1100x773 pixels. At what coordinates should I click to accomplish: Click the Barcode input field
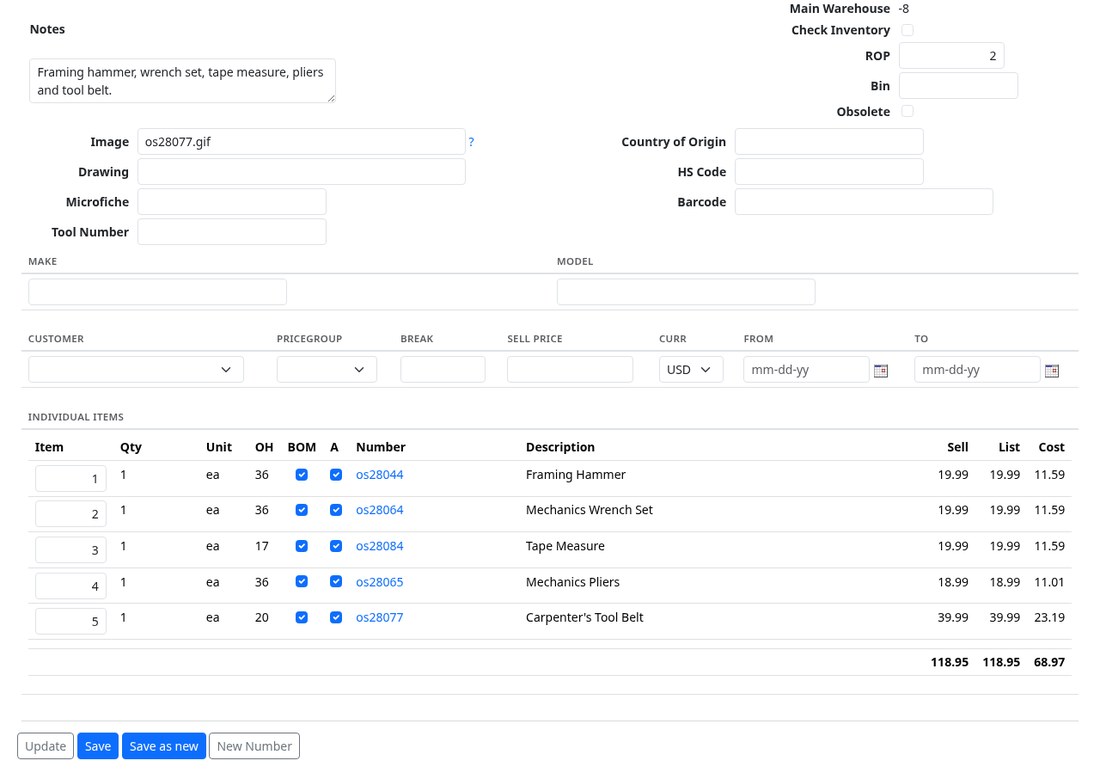[x=864, y=202]
